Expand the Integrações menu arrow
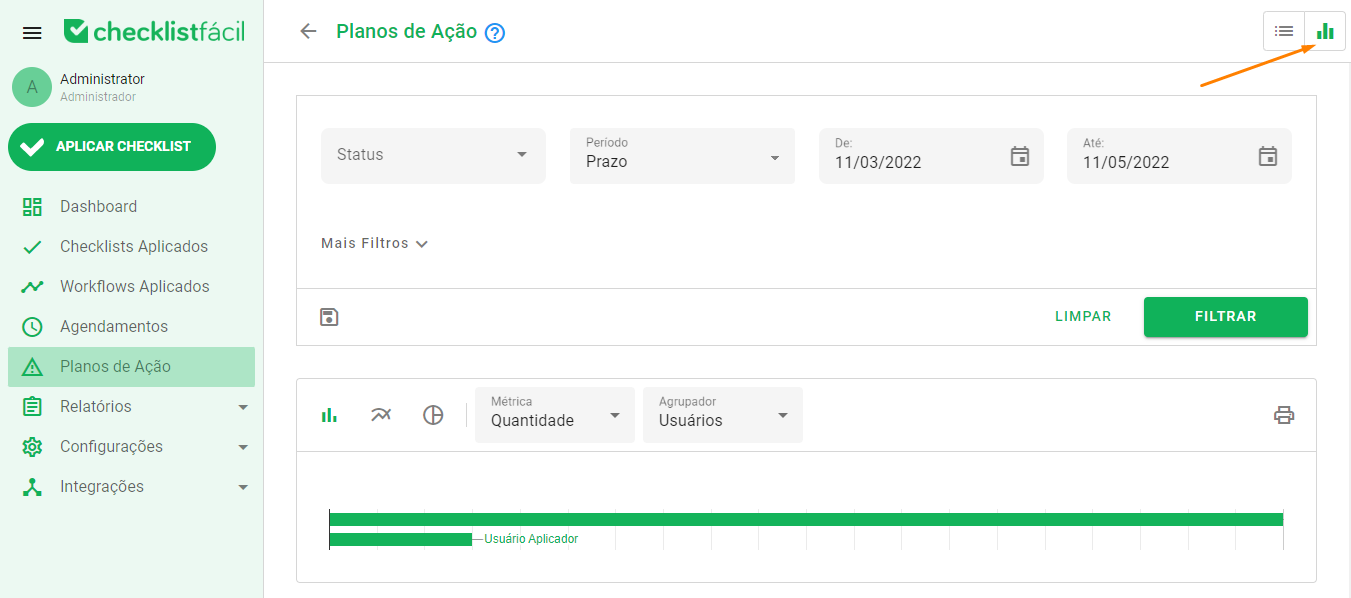 (x=243, y=487)
